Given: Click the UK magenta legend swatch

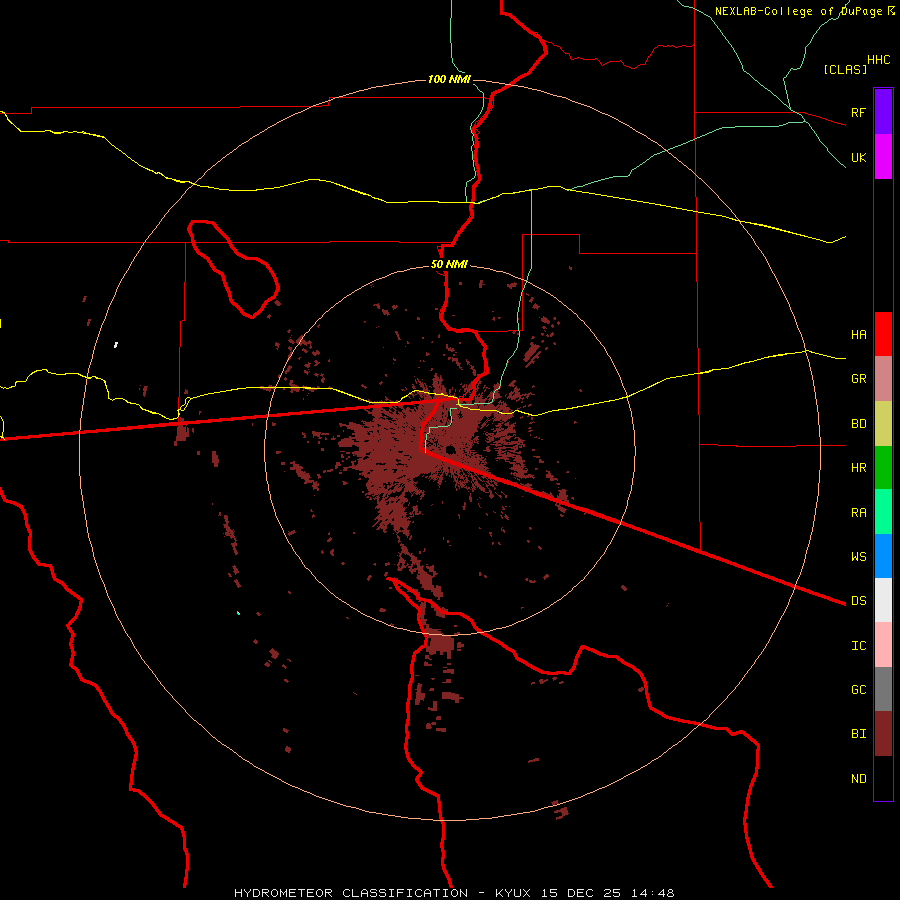Looking at the screenshot, I should tap(883, 157).
